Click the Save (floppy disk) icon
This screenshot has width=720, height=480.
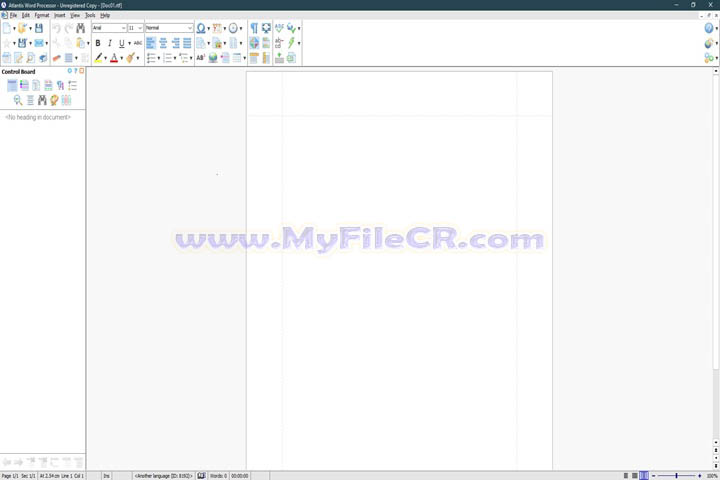[39, 28]
